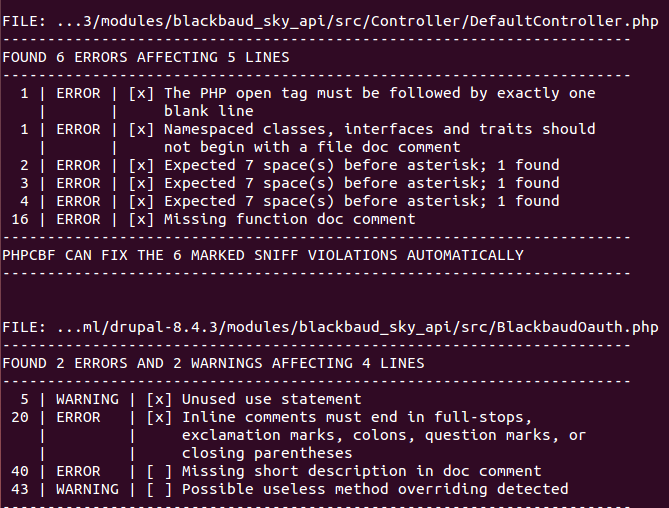
Task: Click the [x] marker beside "The PHP open tag"
Action: tap(141, 93)
